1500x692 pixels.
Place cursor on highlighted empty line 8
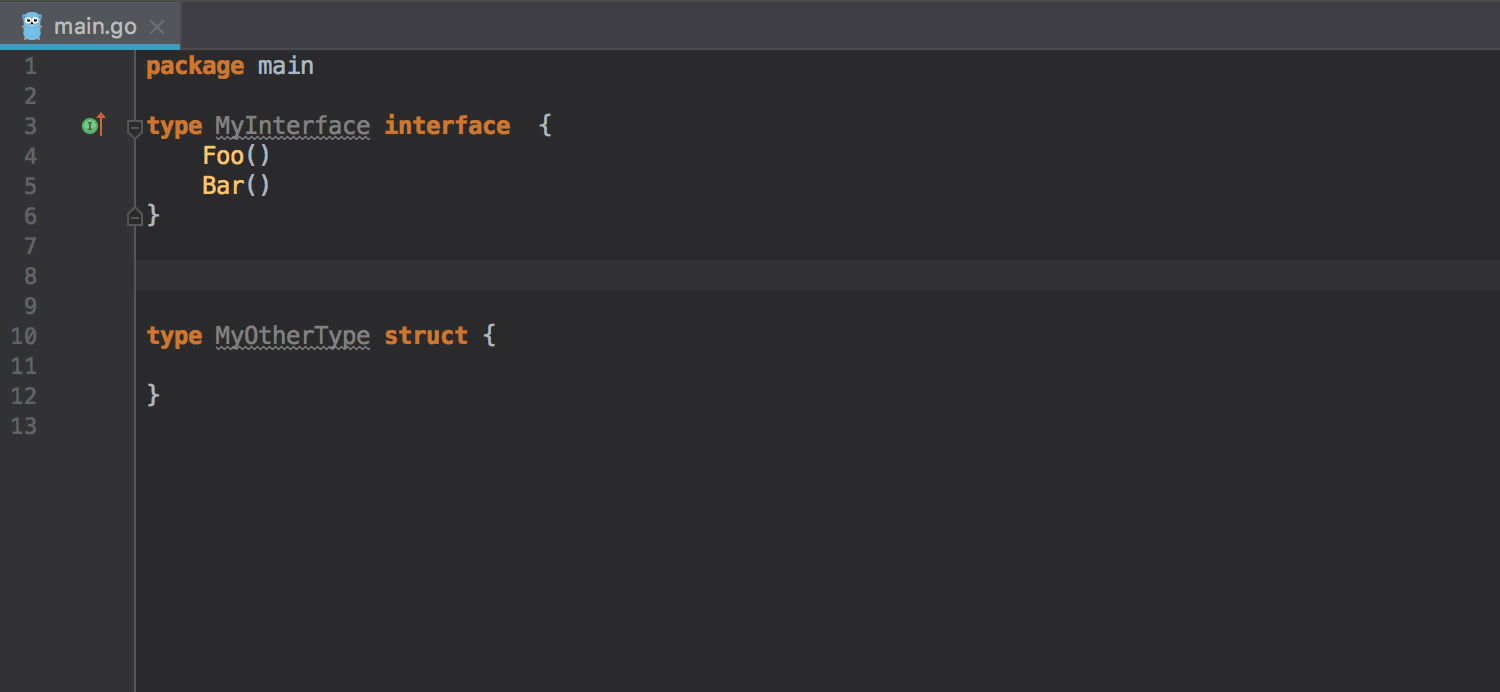600,276
